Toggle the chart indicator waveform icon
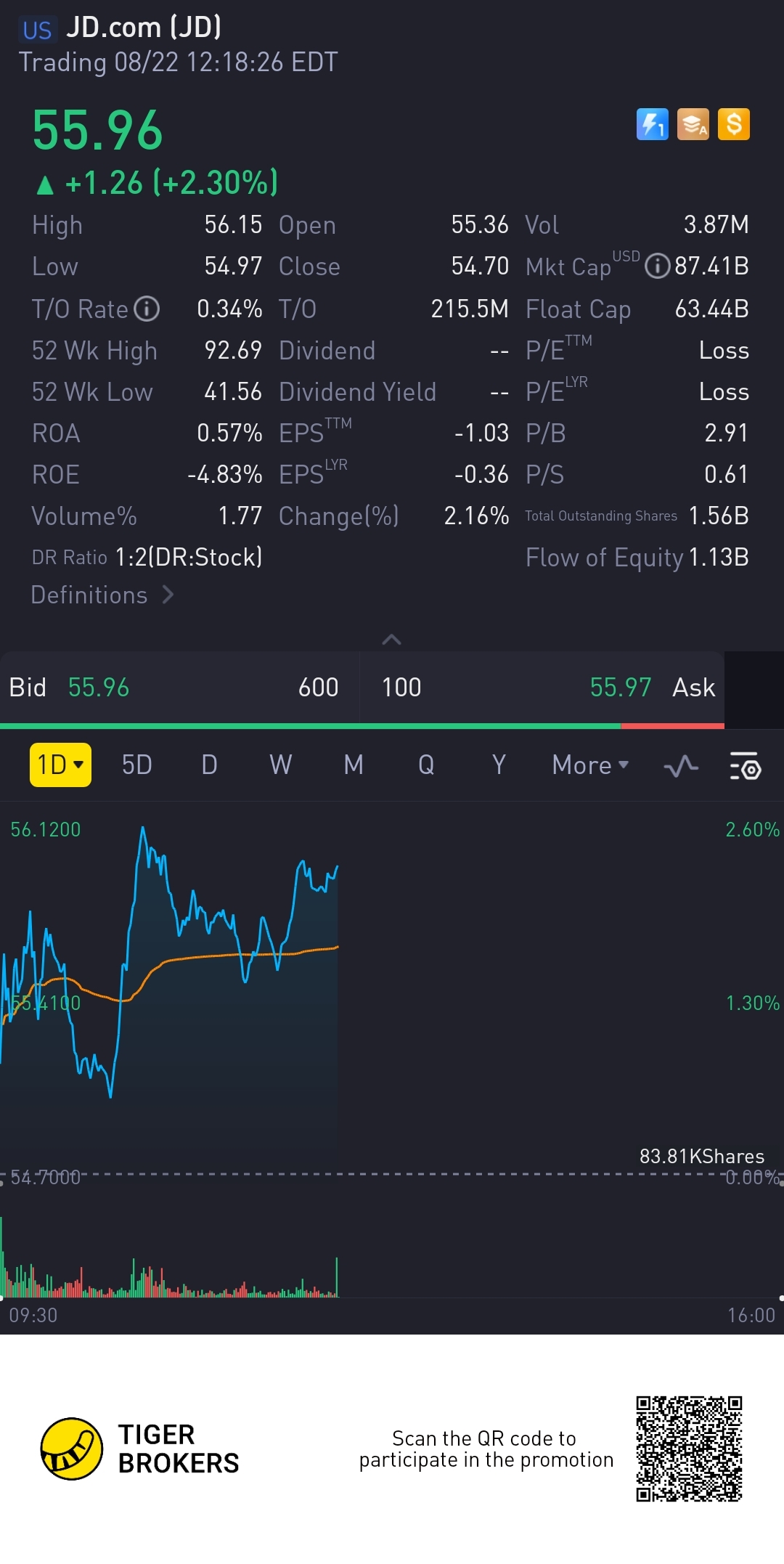The image size is (784, 1564). [x=681, y=766]
